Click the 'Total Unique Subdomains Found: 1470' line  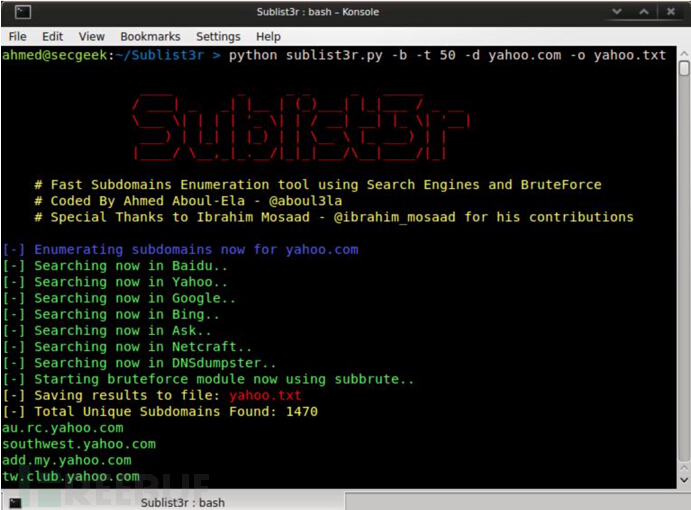pos(160,412)
